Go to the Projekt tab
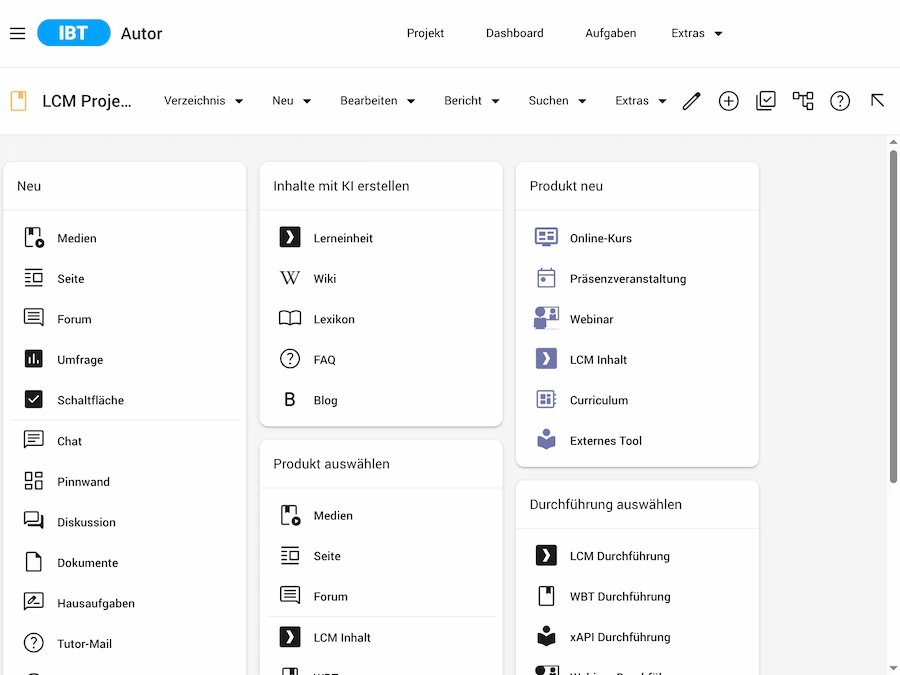 click(425, 33)
